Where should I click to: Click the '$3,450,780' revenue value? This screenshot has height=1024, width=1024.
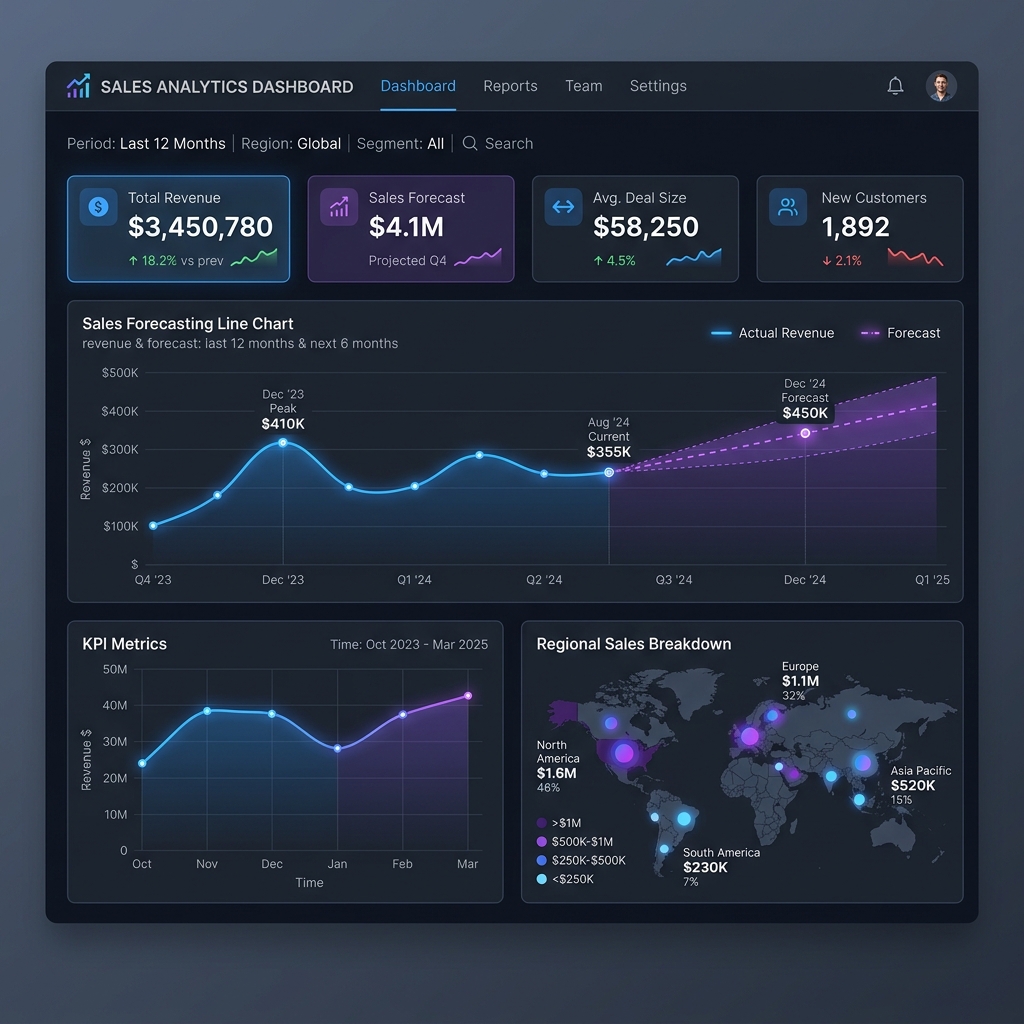tap(200, 227)
